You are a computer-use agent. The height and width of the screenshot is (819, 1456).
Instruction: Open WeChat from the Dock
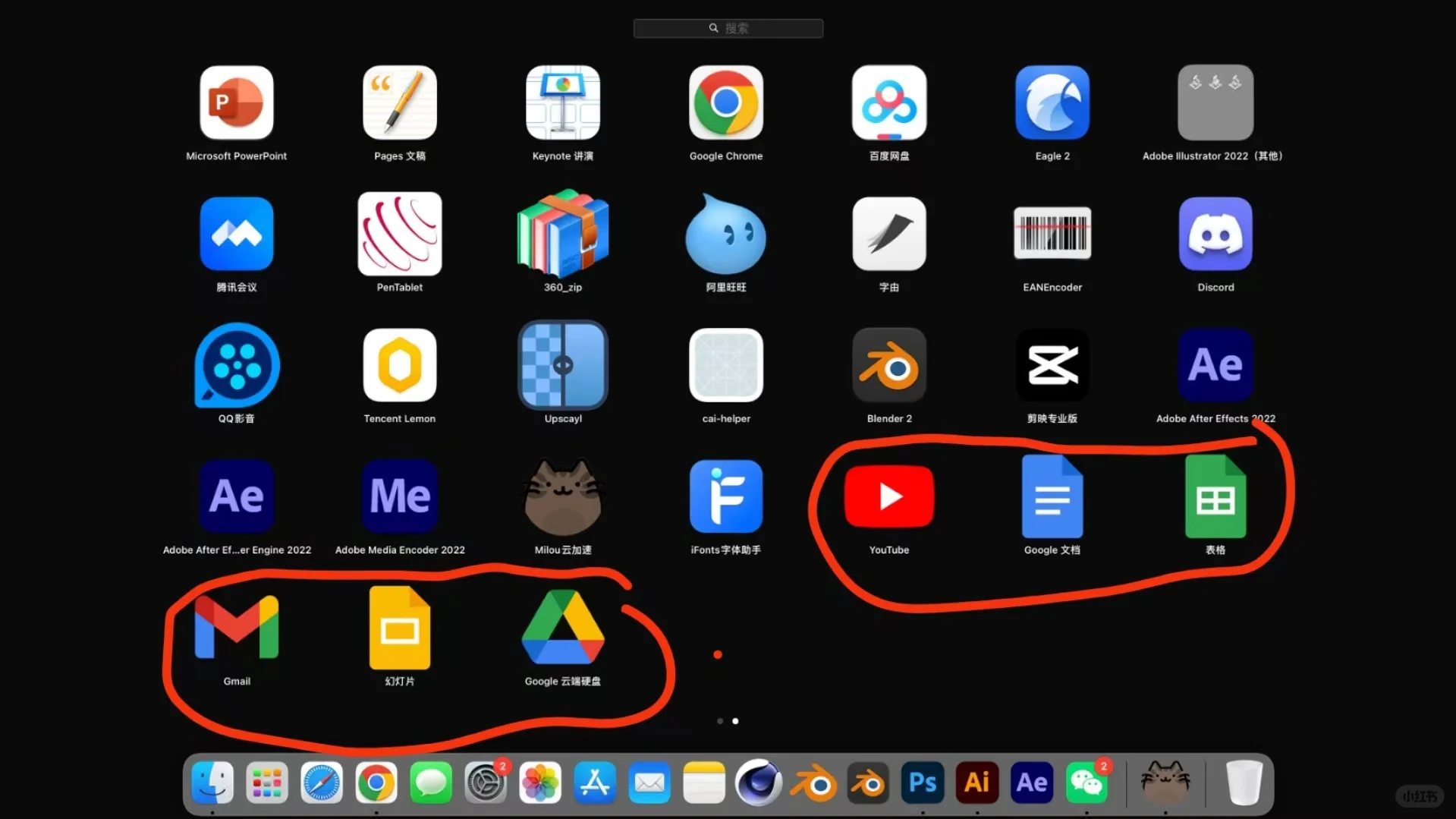(x=1086, y=783)
